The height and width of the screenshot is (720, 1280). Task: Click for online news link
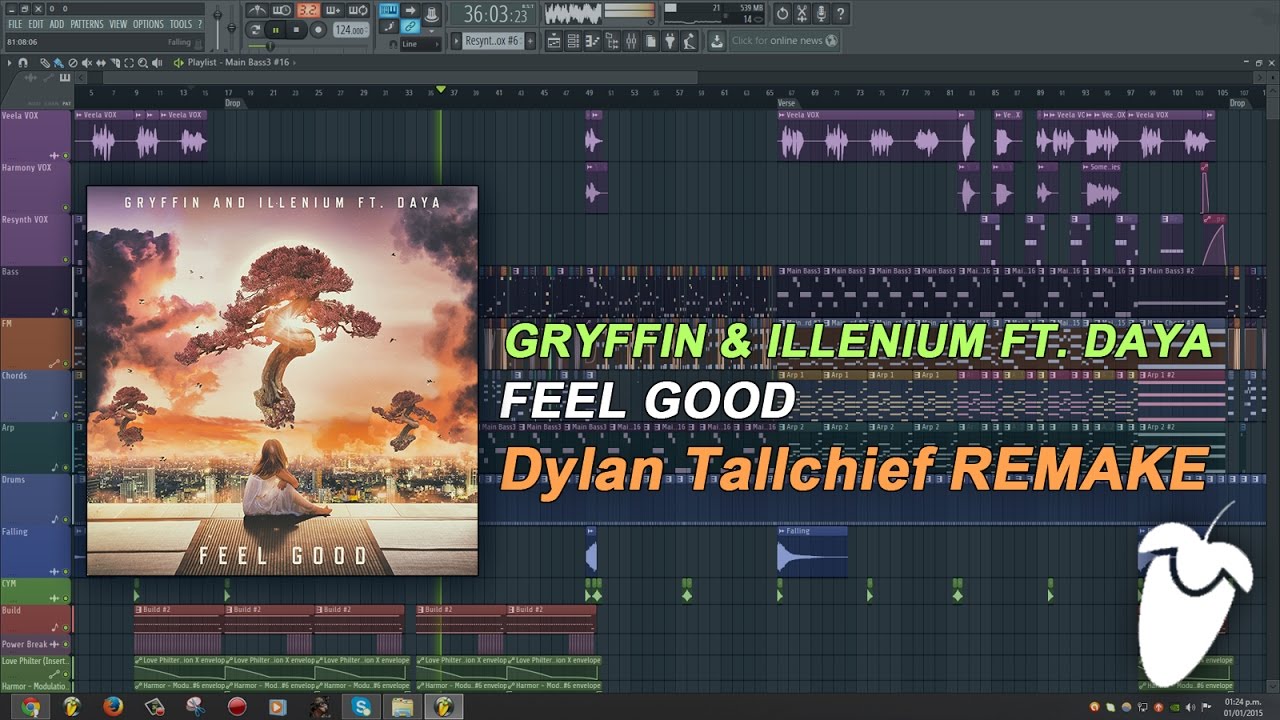[784, 41]
